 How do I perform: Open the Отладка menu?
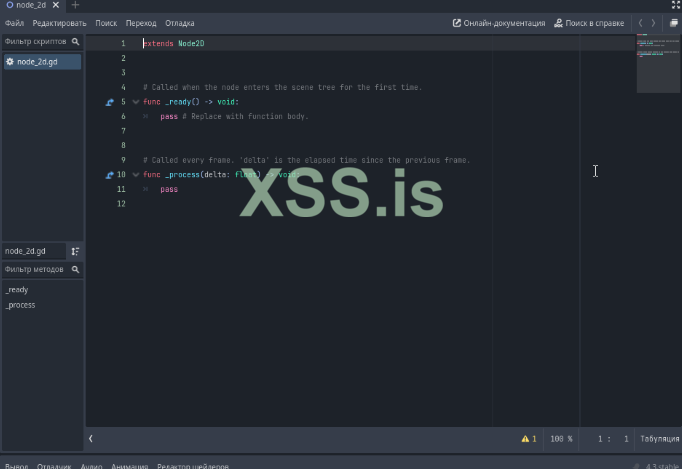point(180,23)
